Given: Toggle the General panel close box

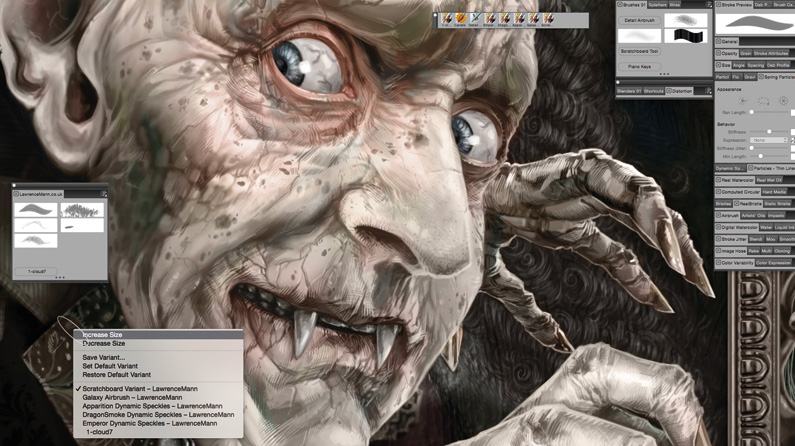Looking at the screenshot, I should pos(718,41).
